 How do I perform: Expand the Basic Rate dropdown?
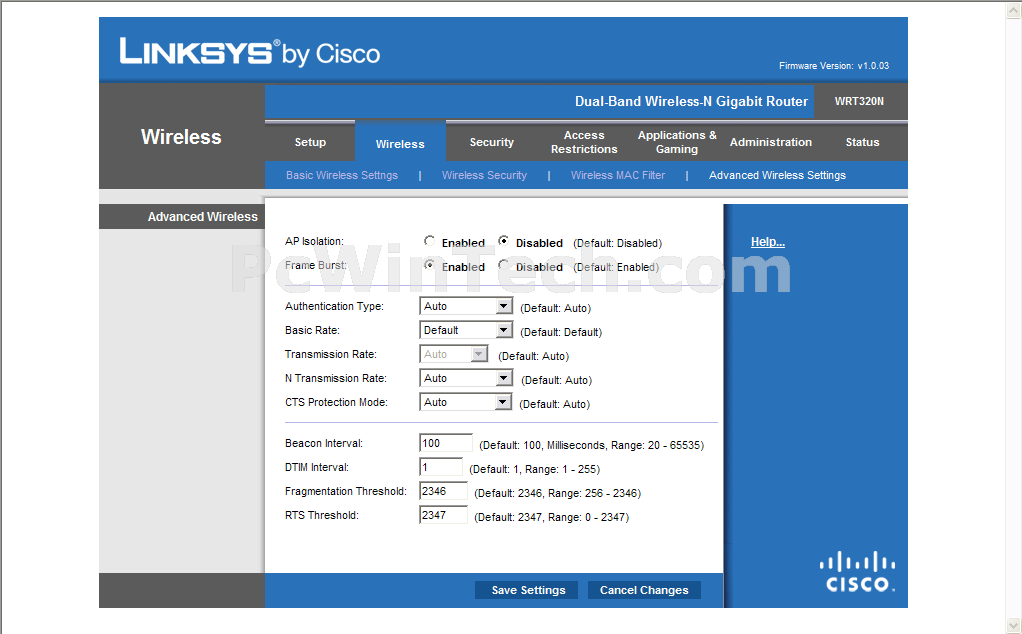[466, 330]
